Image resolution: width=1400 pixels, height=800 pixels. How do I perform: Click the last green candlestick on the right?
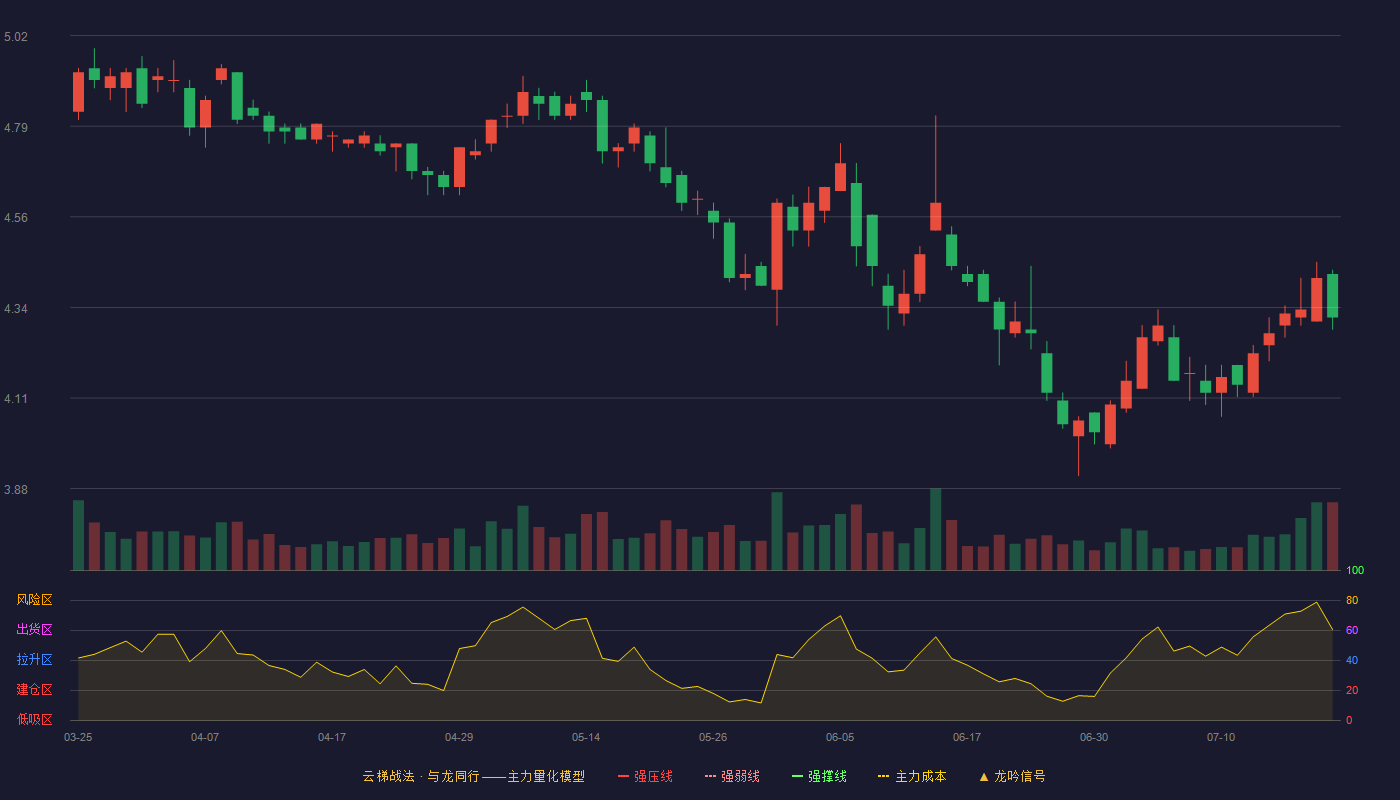pos(1332,296)
